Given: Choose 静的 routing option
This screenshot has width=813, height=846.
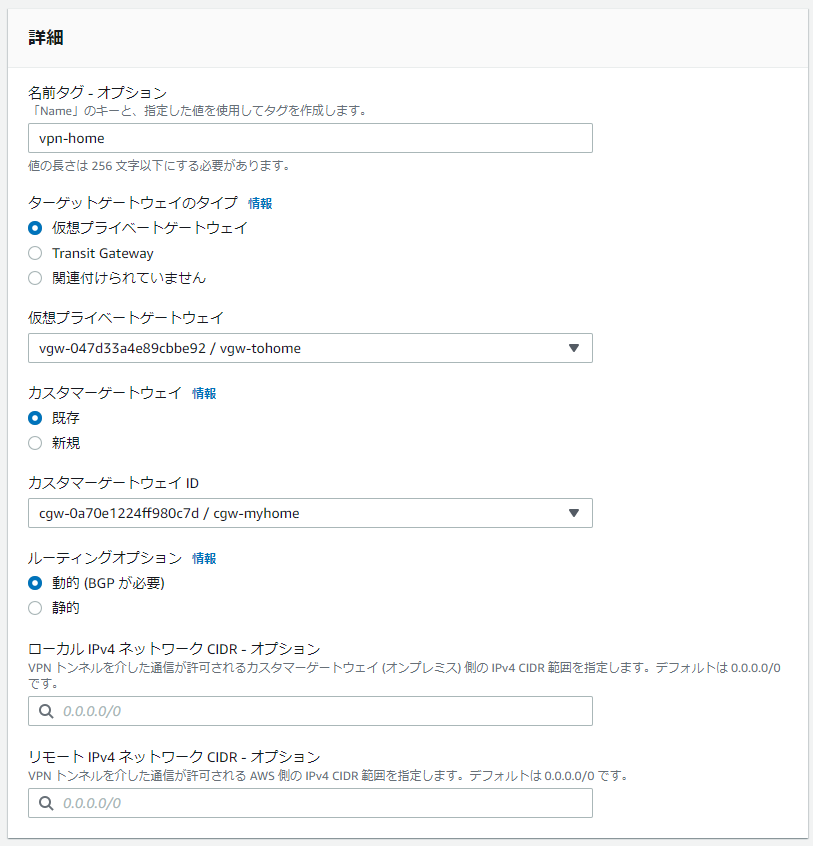Looking at the screenshot, I should [x=36, y=608].
